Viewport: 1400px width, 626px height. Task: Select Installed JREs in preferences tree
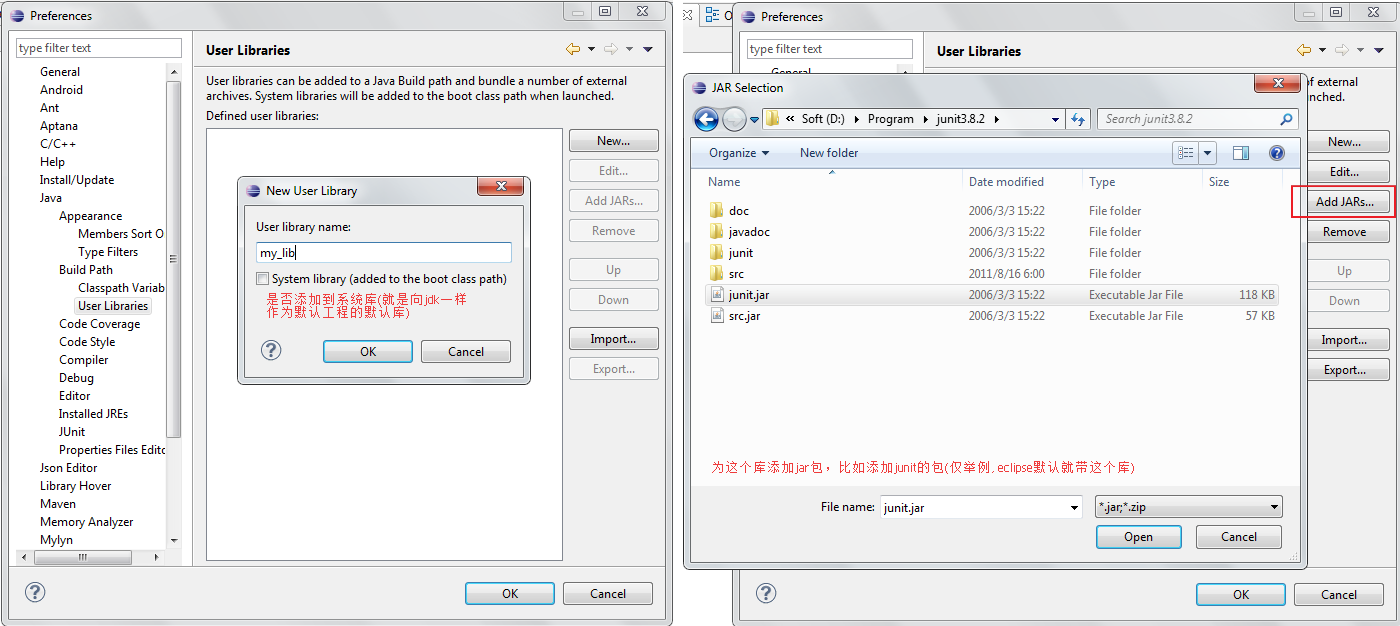[93, 414]
